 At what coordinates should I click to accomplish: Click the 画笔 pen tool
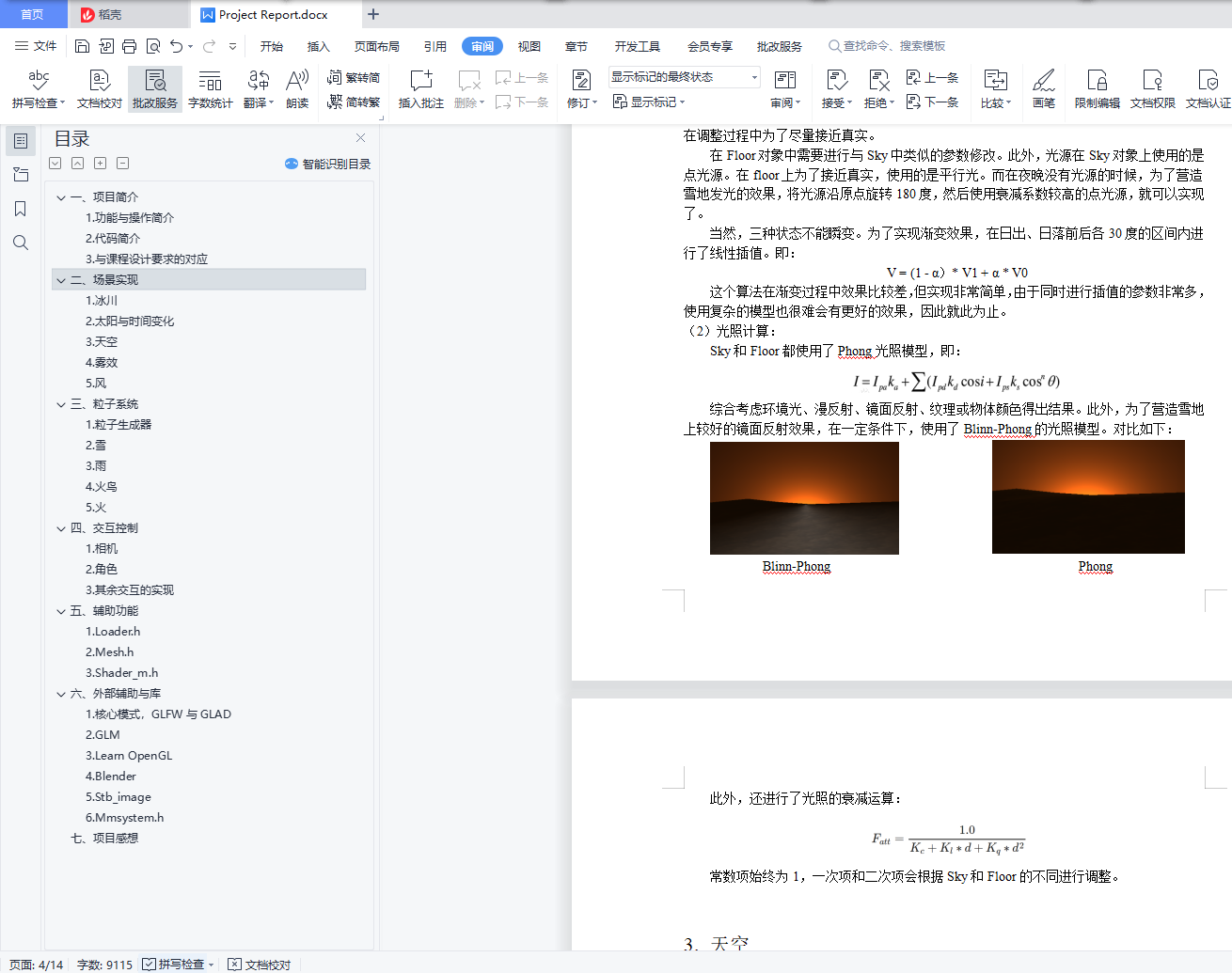pyautogui.click(x=1044, y=89)
